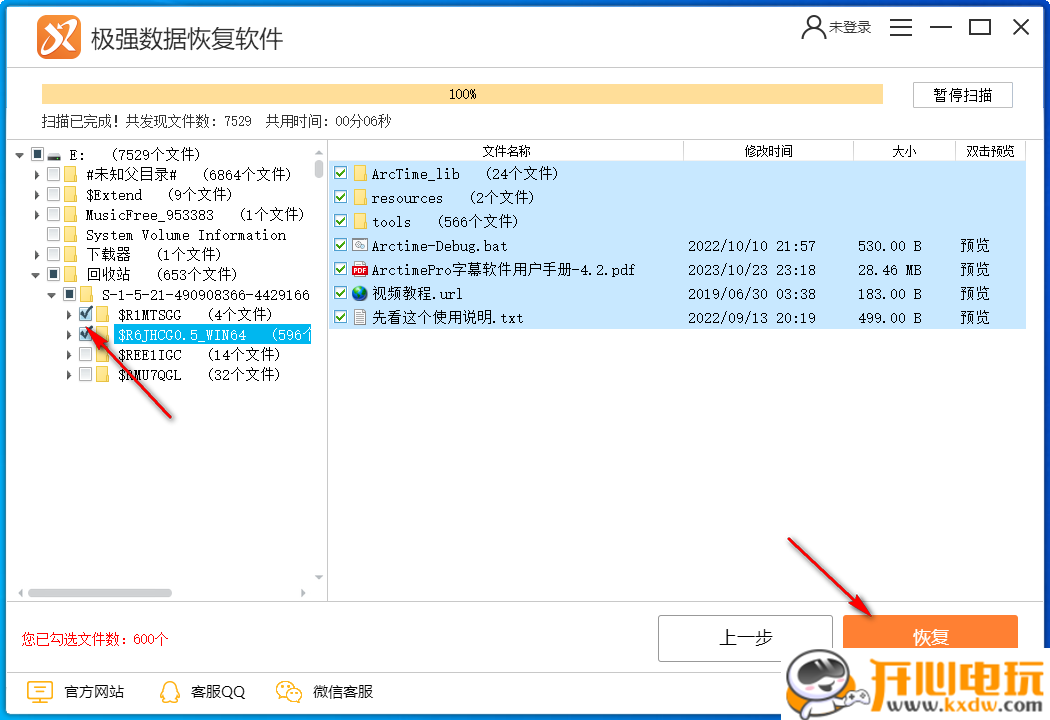1050x720 pixels.
Task: Select the $R6JHCG0.5_WIN64 tree item
Action: point(213,335)
